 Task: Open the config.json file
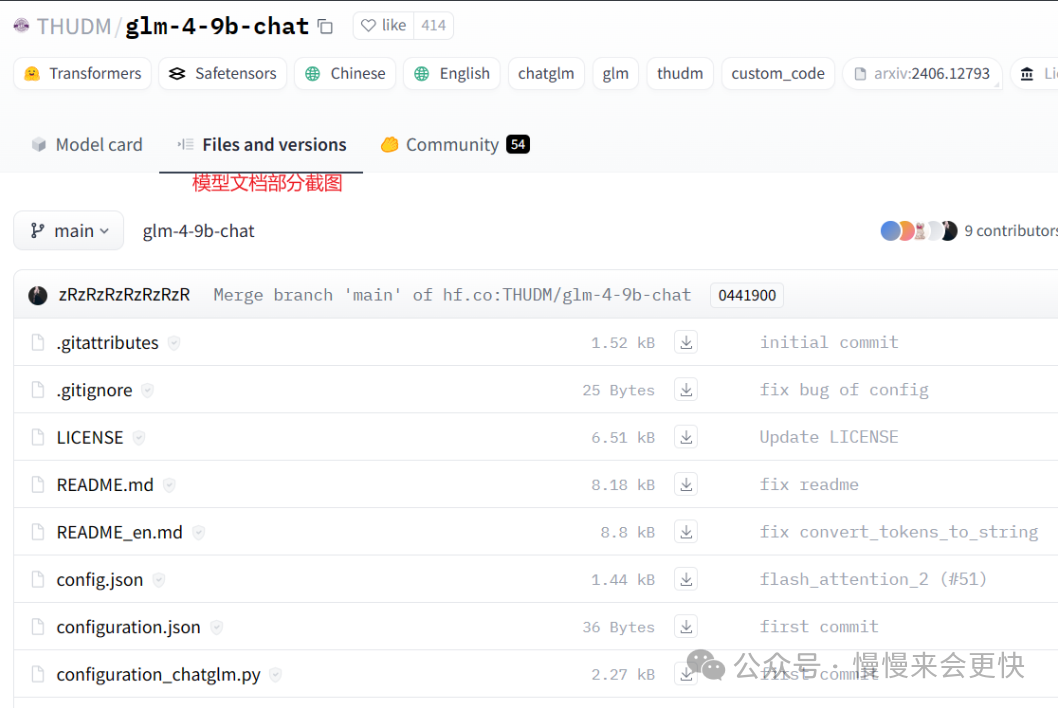(x=100, y=580)
